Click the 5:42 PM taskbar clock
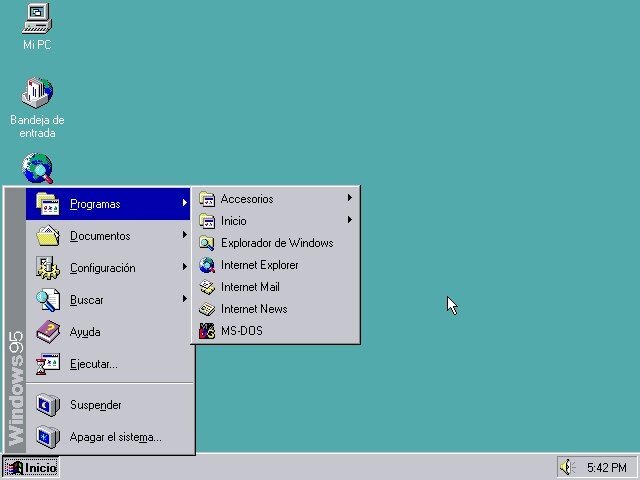 coord(607,467)
